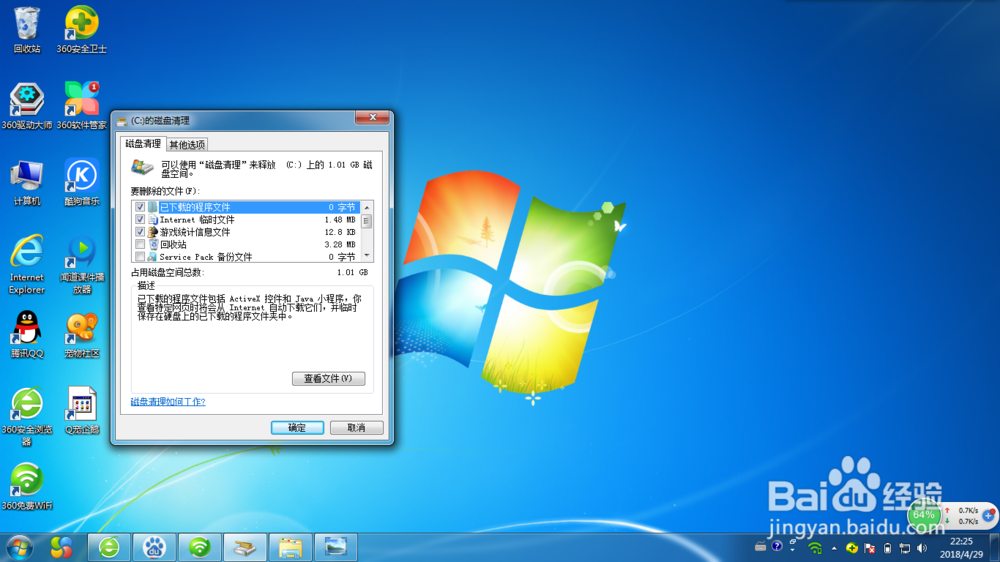This screenshot has height=562, width=1000.
Task: Select the Internet 临时文件 row text
Action: click(x=197, y=219)
